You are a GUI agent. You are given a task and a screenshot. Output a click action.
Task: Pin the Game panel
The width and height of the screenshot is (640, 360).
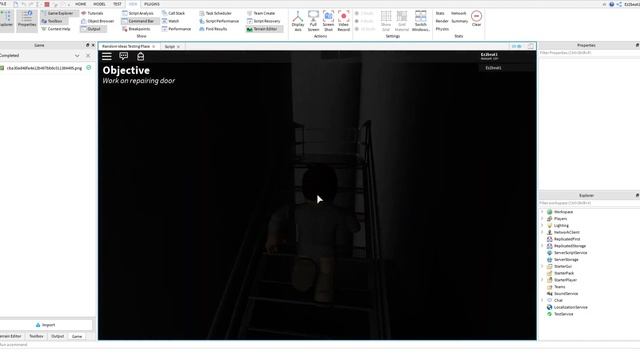(x=87, y=45)
